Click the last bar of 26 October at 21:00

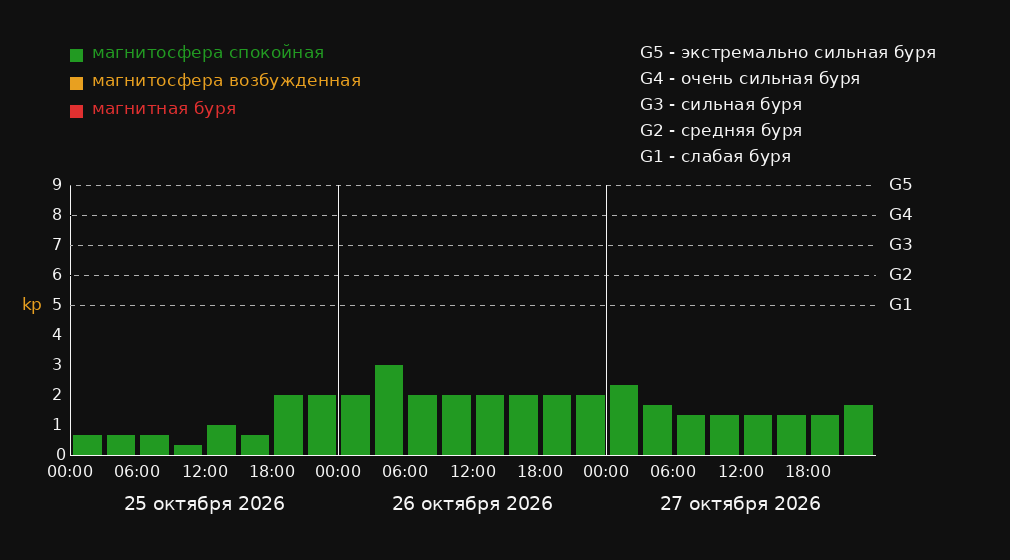(590, 425)
